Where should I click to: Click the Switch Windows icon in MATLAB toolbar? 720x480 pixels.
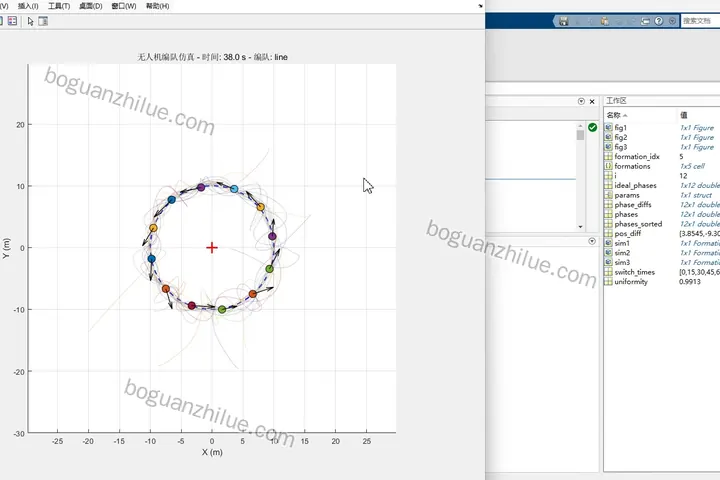pyautogui.click(x=645, y=21)
